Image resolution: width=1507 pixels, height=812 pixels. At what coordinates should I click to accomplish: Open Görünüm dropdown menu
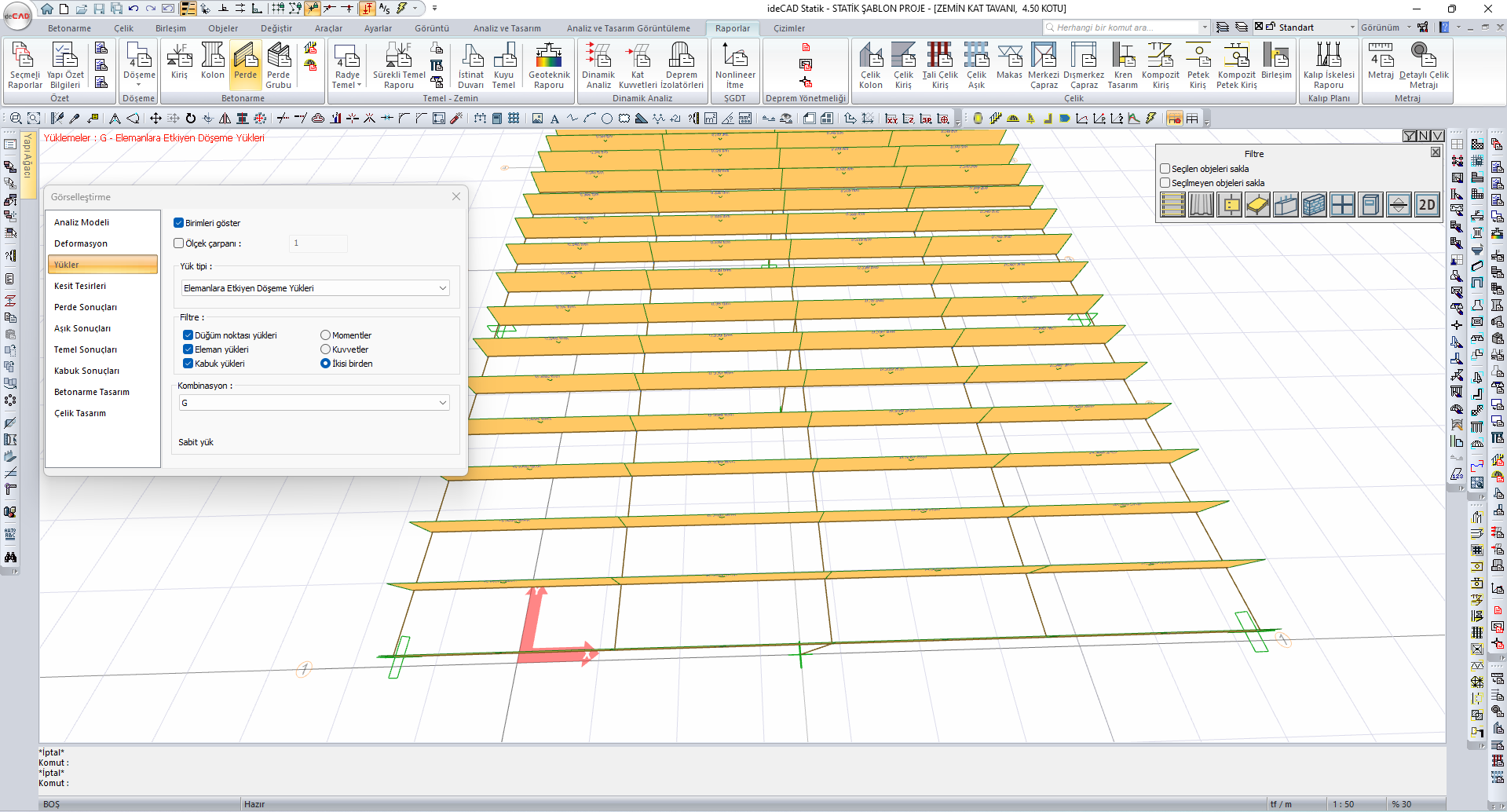tap(1385, 27)
